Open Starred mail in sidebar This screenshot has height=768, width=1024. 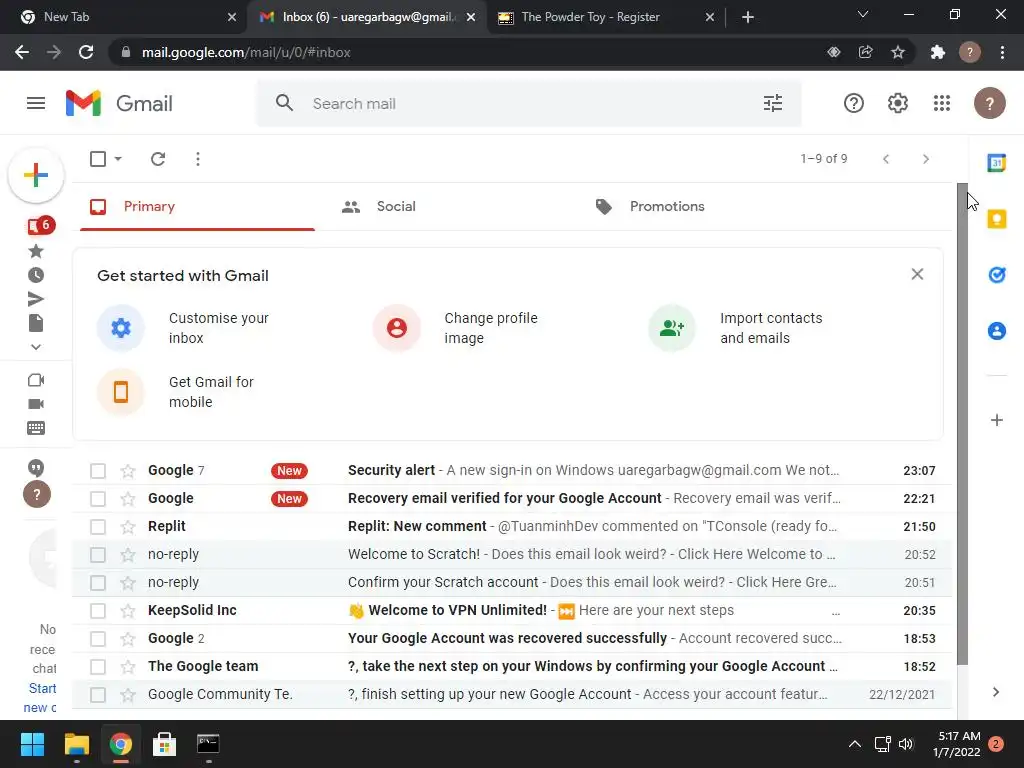coord(36,251)
